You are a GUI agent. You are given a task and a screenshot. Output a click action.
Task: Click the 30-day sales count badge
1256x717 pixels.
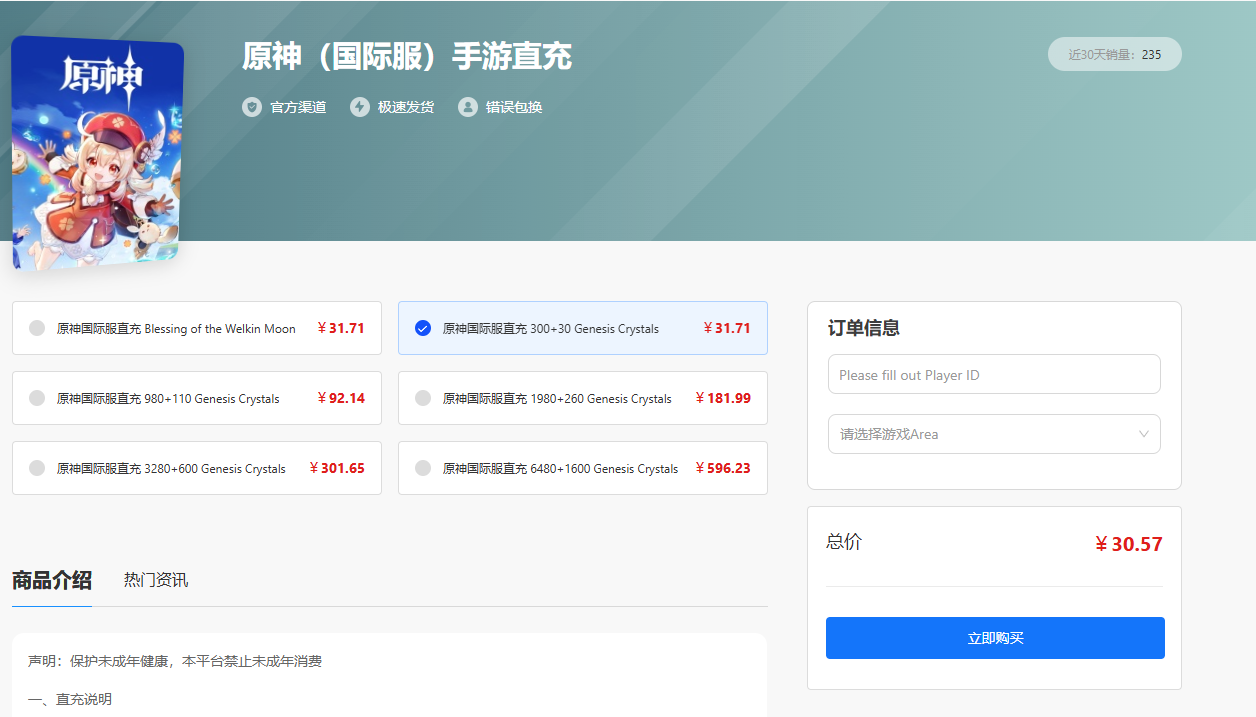click(x=1114, y=54)
